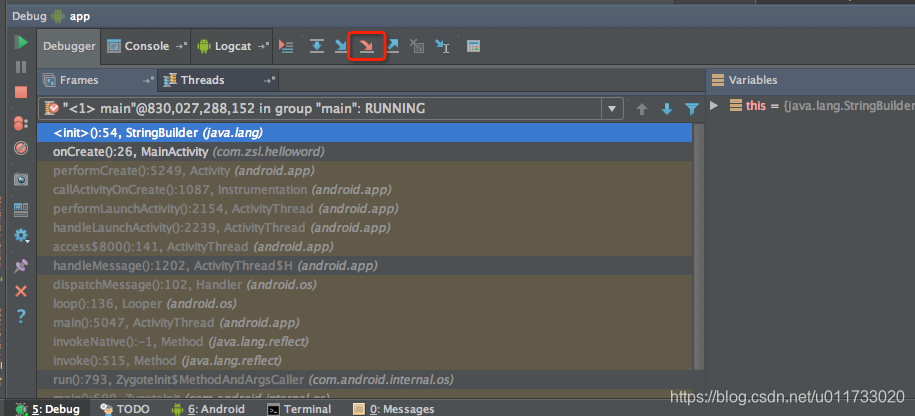The width and height of the screenshot is (915, 416).
Task: Open the 0: Messages tool window
Action: 394,409
